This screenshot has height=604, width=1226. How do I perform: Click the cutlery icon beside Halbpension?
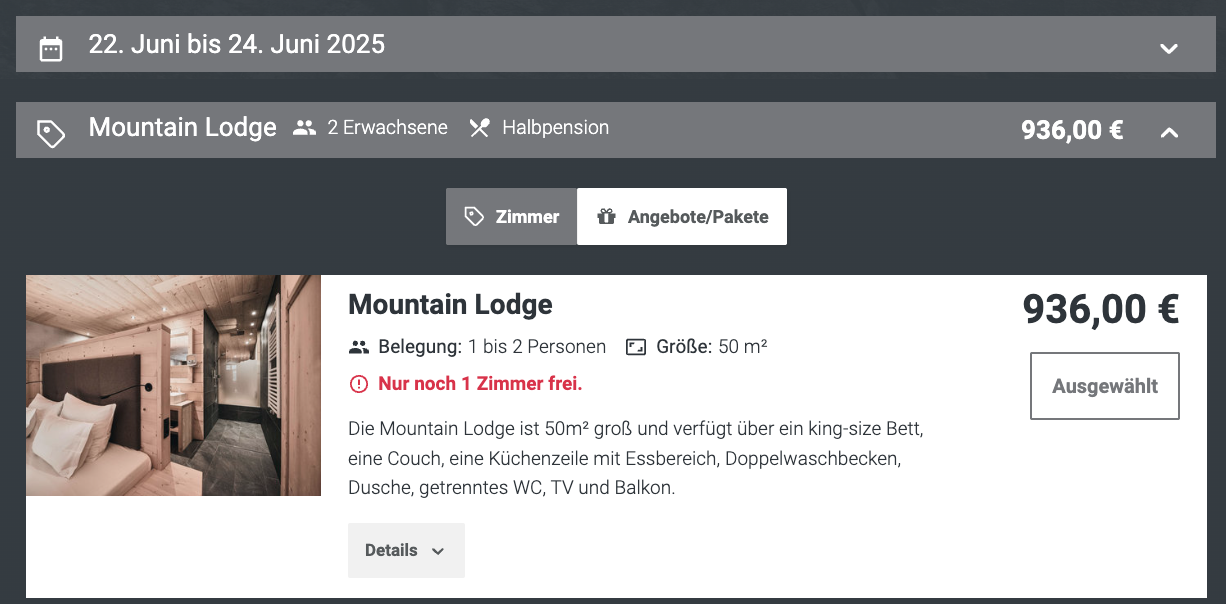[x=479, y=128]
